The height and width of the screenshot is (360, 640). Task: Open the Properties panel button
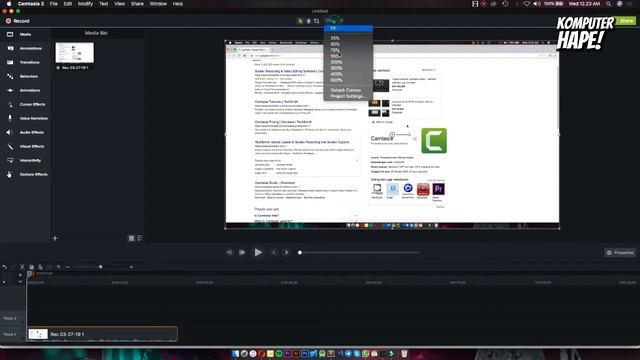tap(620, 253)
